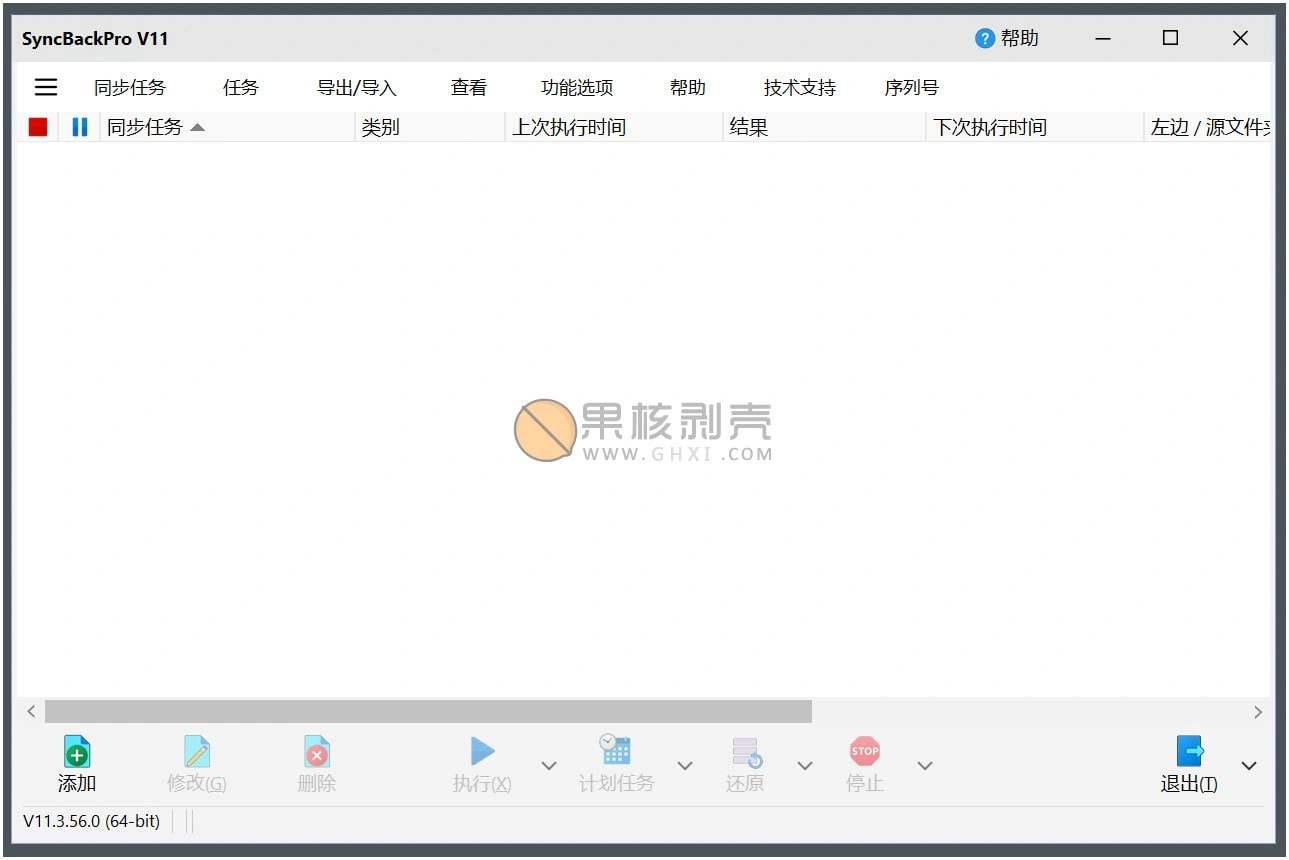This screenshot has height=860, width=1289.
Task: Toggle the blue pause icon in the header row
Action: pos(79,126)
